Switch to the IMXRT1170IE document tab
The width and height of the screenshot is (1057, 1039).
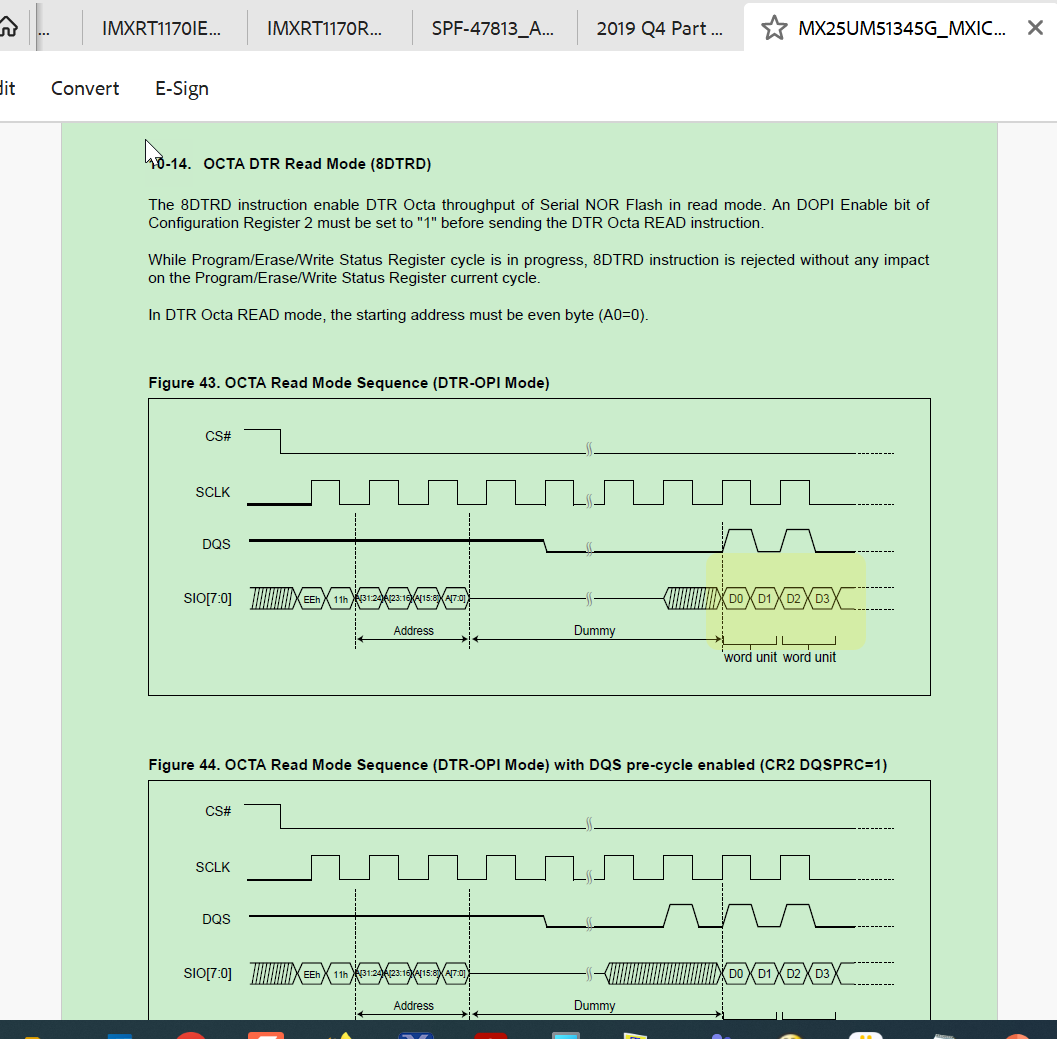tap(164, 28)
